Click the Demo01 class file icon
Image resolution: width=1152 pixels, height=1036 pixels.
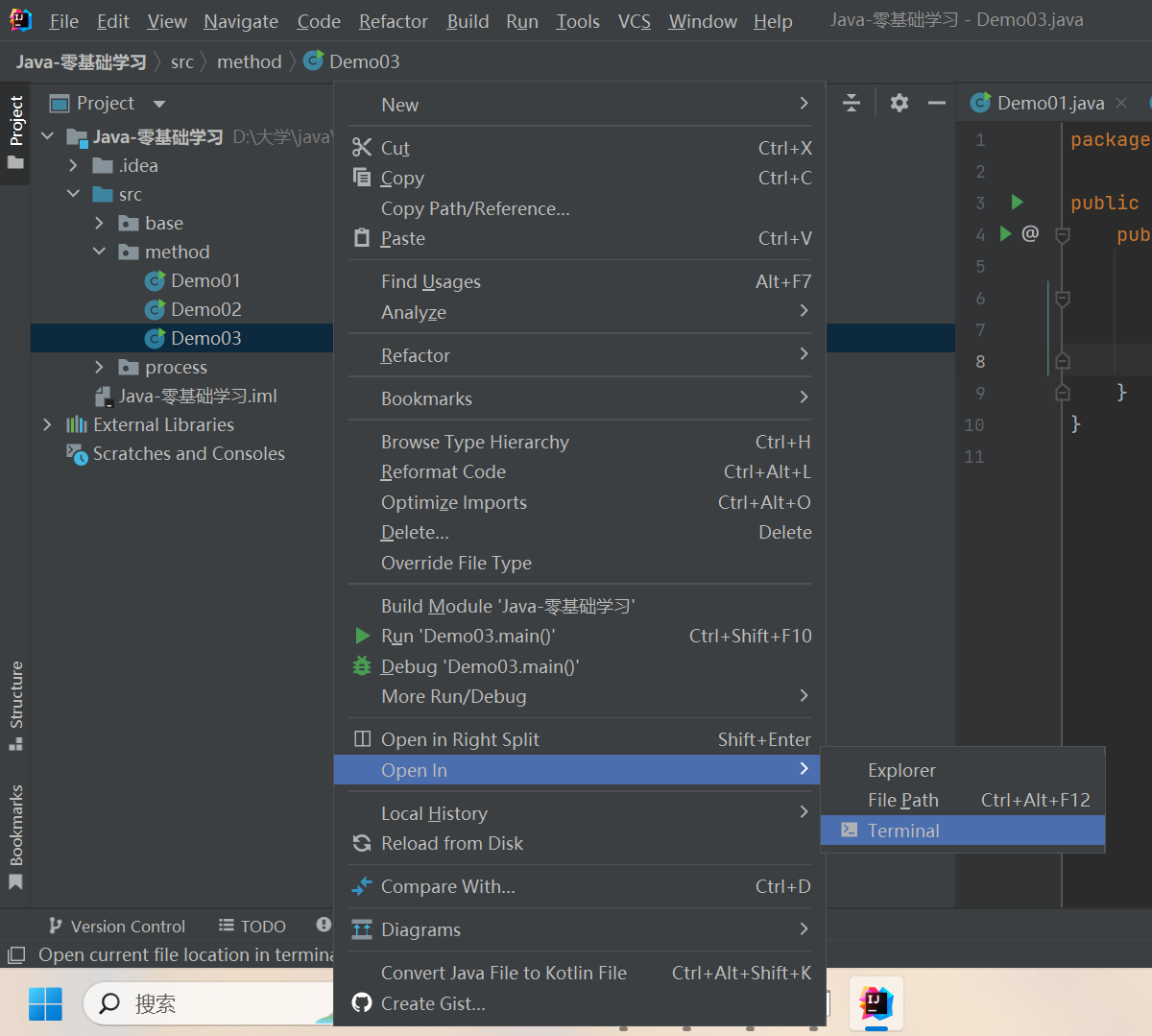tap(155, 280)
